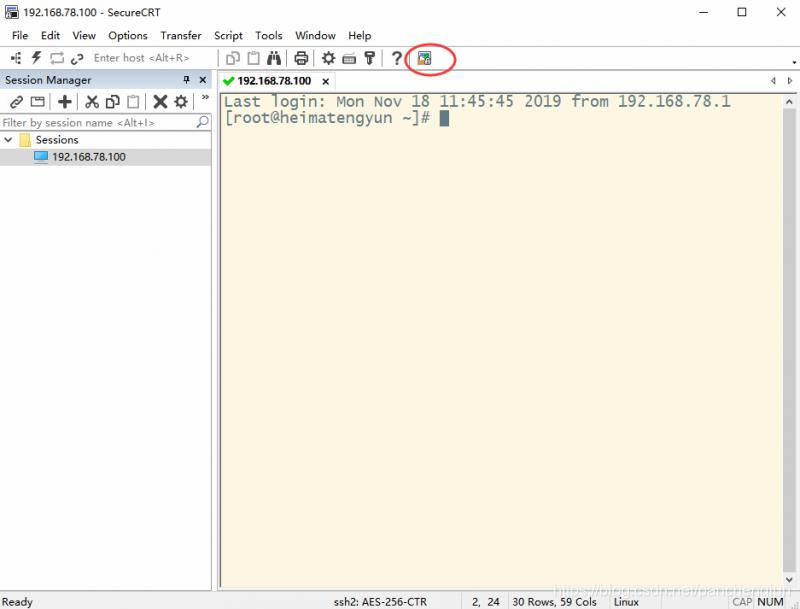Pin the Session Manager panel

click(x=187, y=80)
